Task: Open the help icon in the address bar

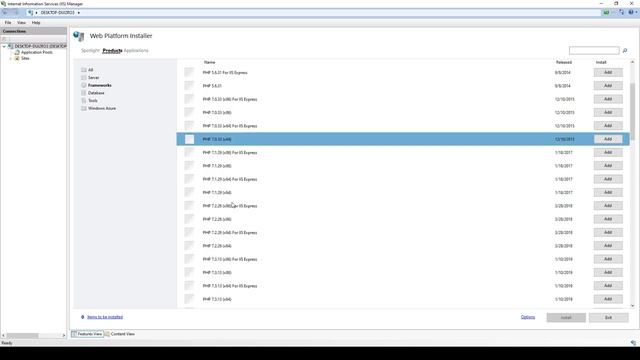Action: tap(631, 13)
